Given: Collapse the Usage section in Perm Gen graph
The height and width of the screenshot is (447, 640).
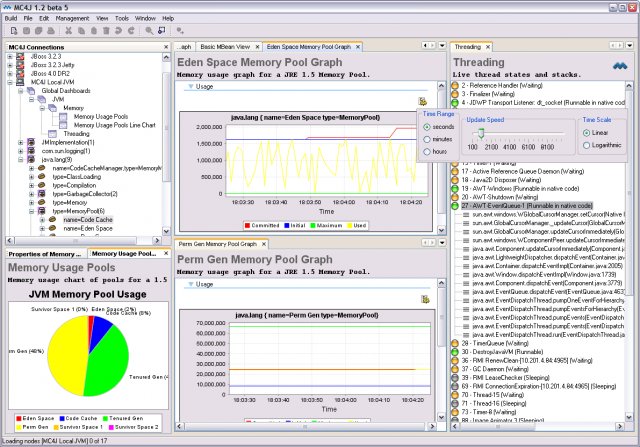Looking at the screenshot, I should (x=191, y=284).
